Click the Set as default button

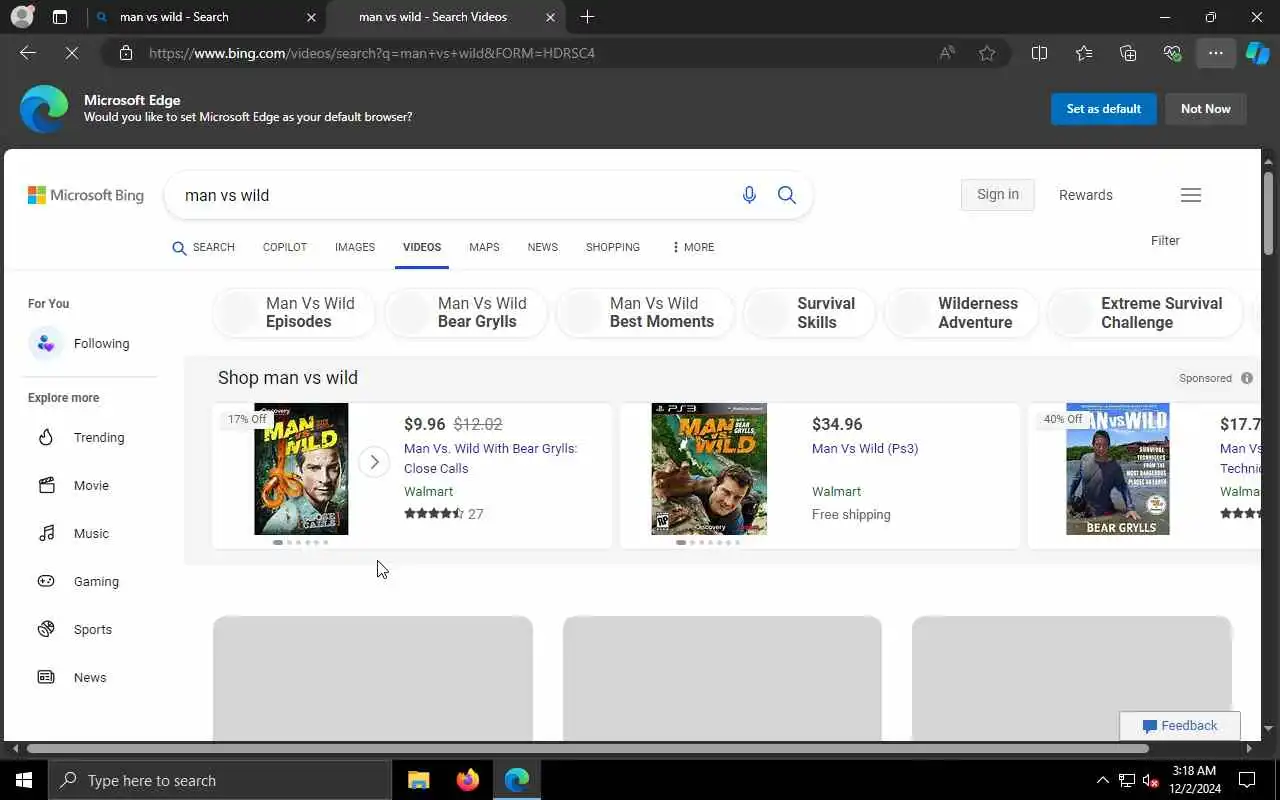point(1104,109)
